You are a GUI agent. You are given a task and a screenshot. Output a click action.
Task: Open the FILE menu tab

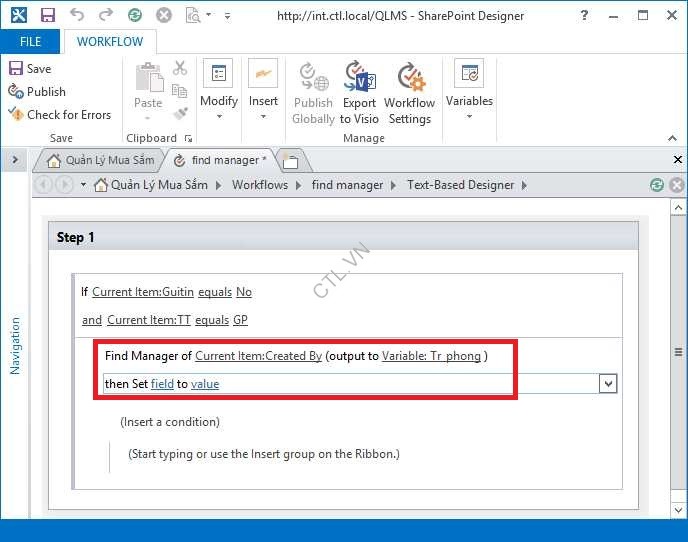tap(30, 42)
